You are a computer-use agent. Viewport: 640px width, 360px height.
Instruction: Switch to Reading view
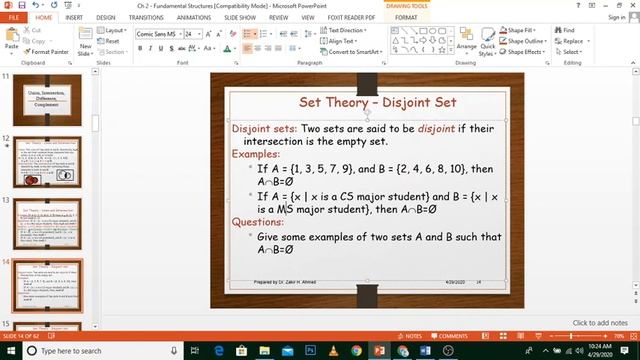(520, 336)
